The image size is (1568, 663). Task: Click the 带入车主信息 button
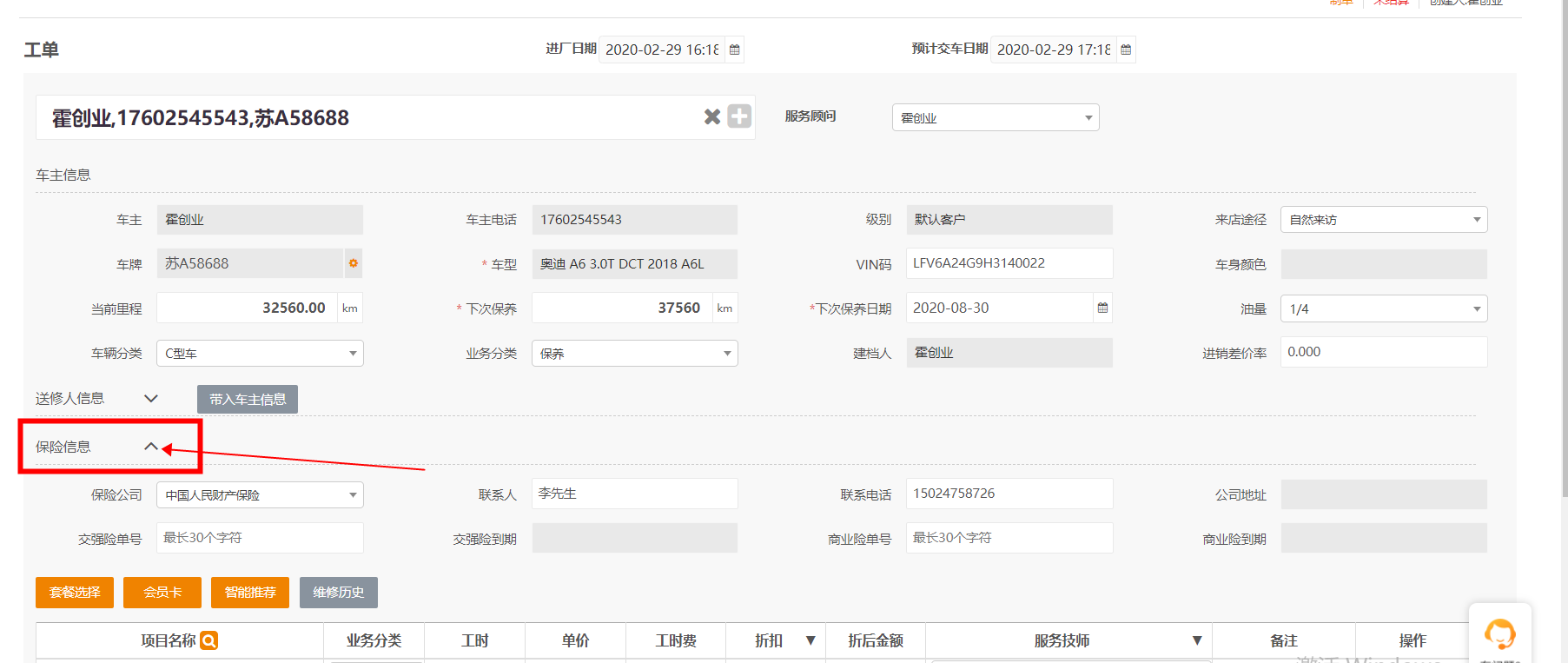pos(248,399)
